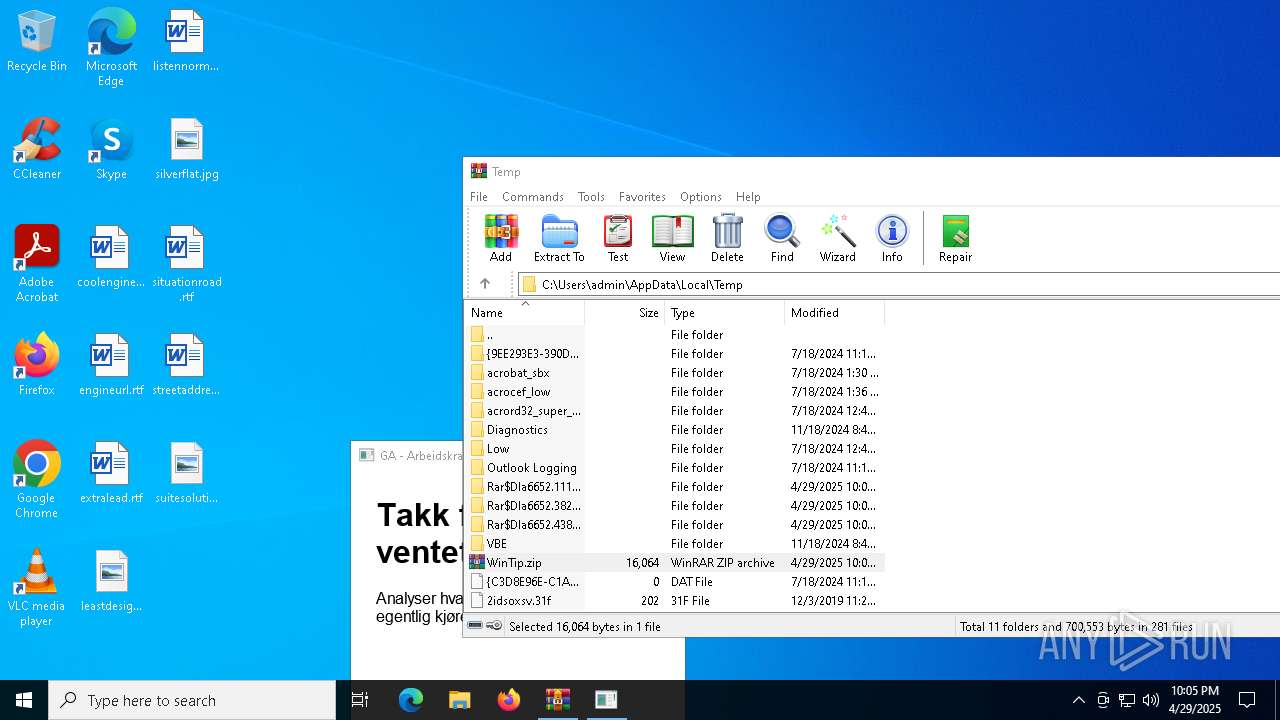Screen dimensions: 1280x720
Task: Click the Repair toolbar icon
Action: click(x=955, y=238)
